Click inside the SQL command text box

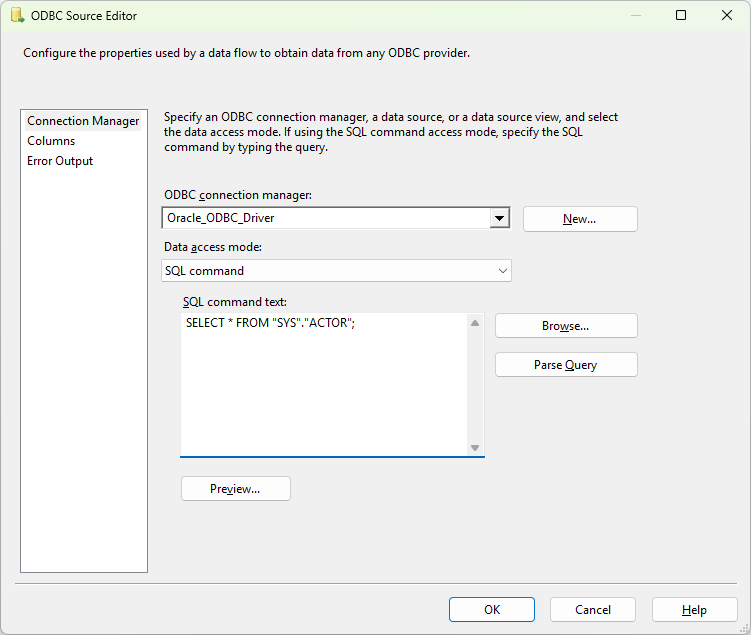(324, 385)
